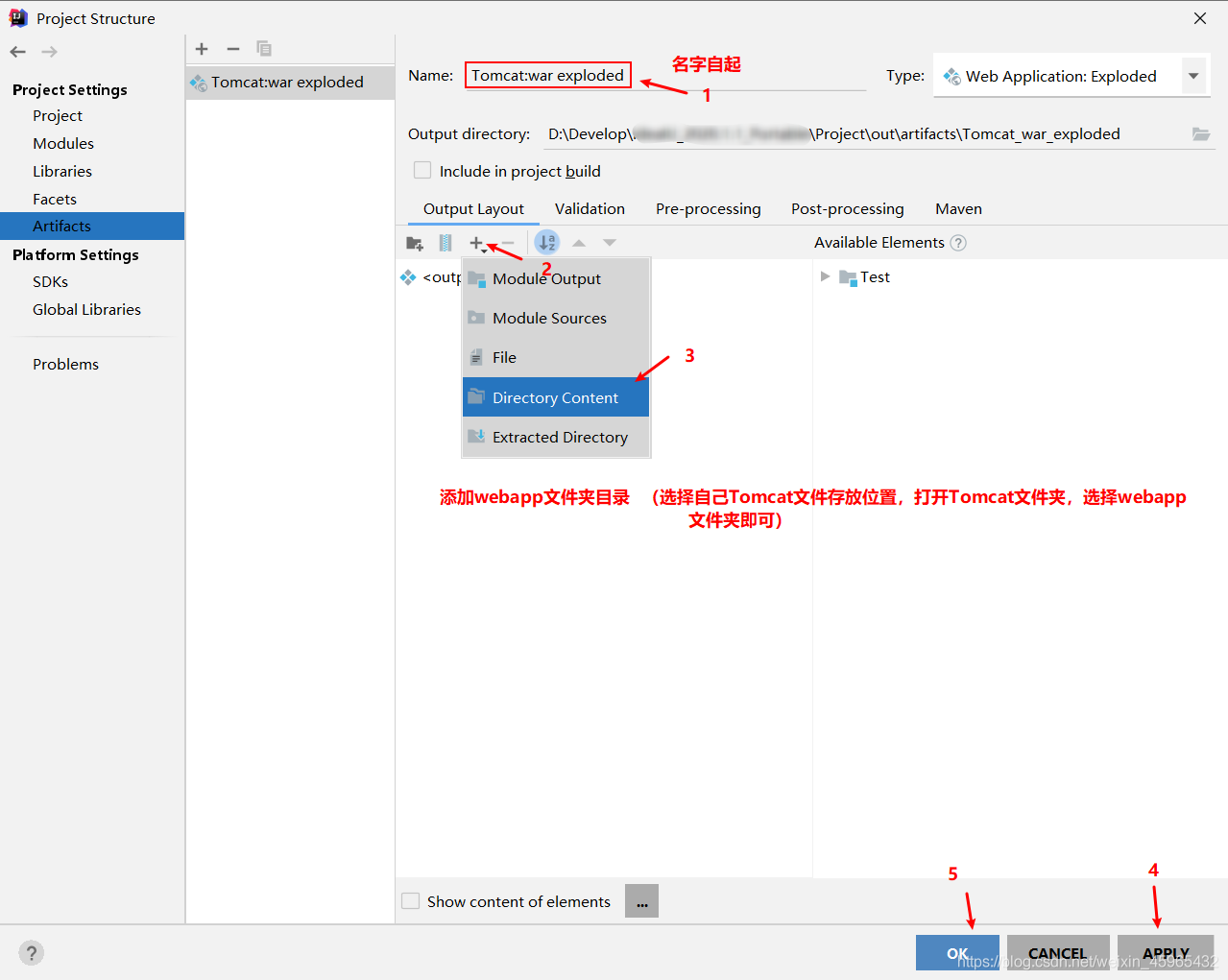Expand the Test node under Available Elements

tap(825, 276)
